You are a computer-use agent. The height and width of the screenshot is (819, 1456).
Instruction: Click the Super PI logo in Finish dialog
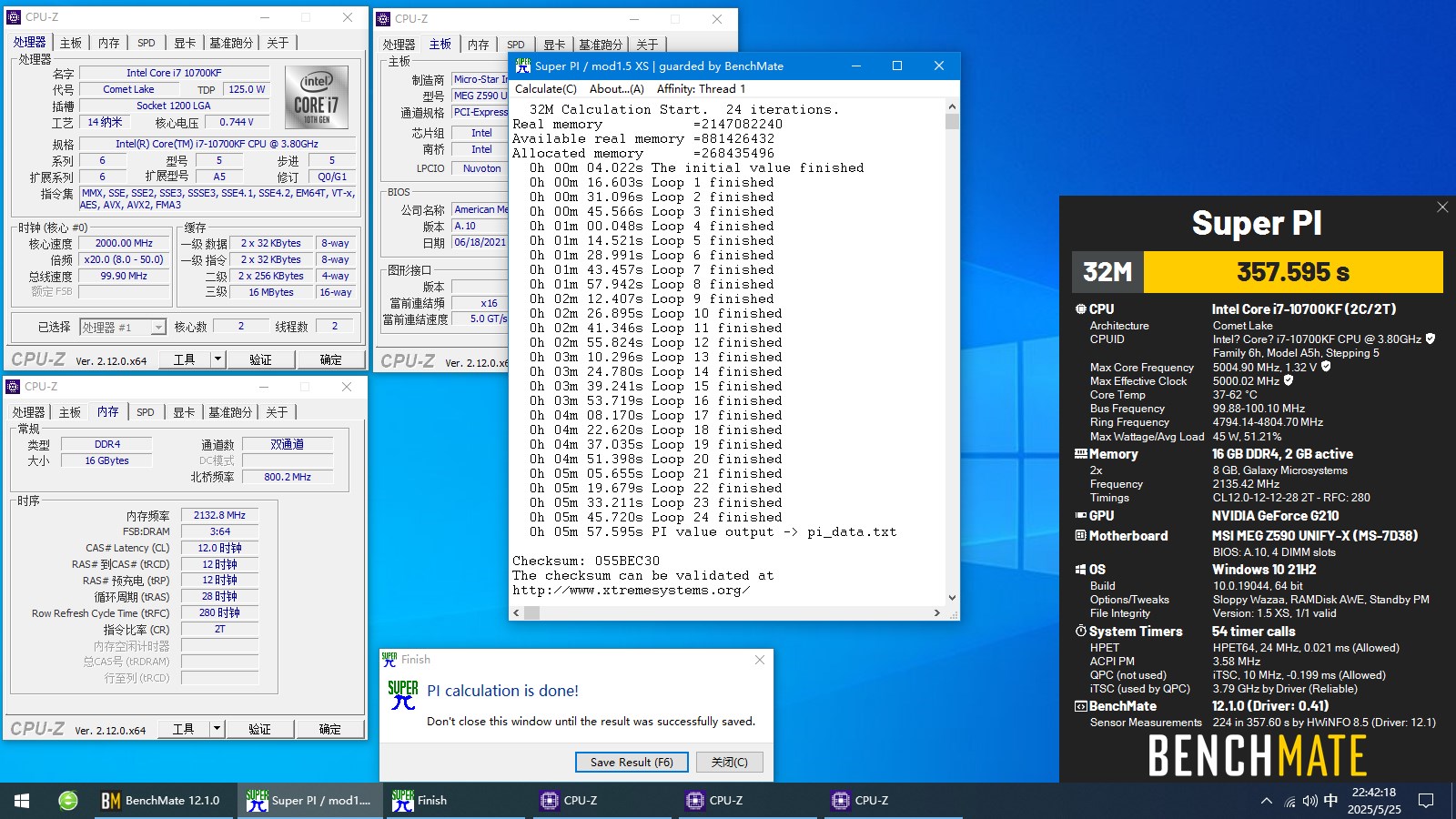403,695
